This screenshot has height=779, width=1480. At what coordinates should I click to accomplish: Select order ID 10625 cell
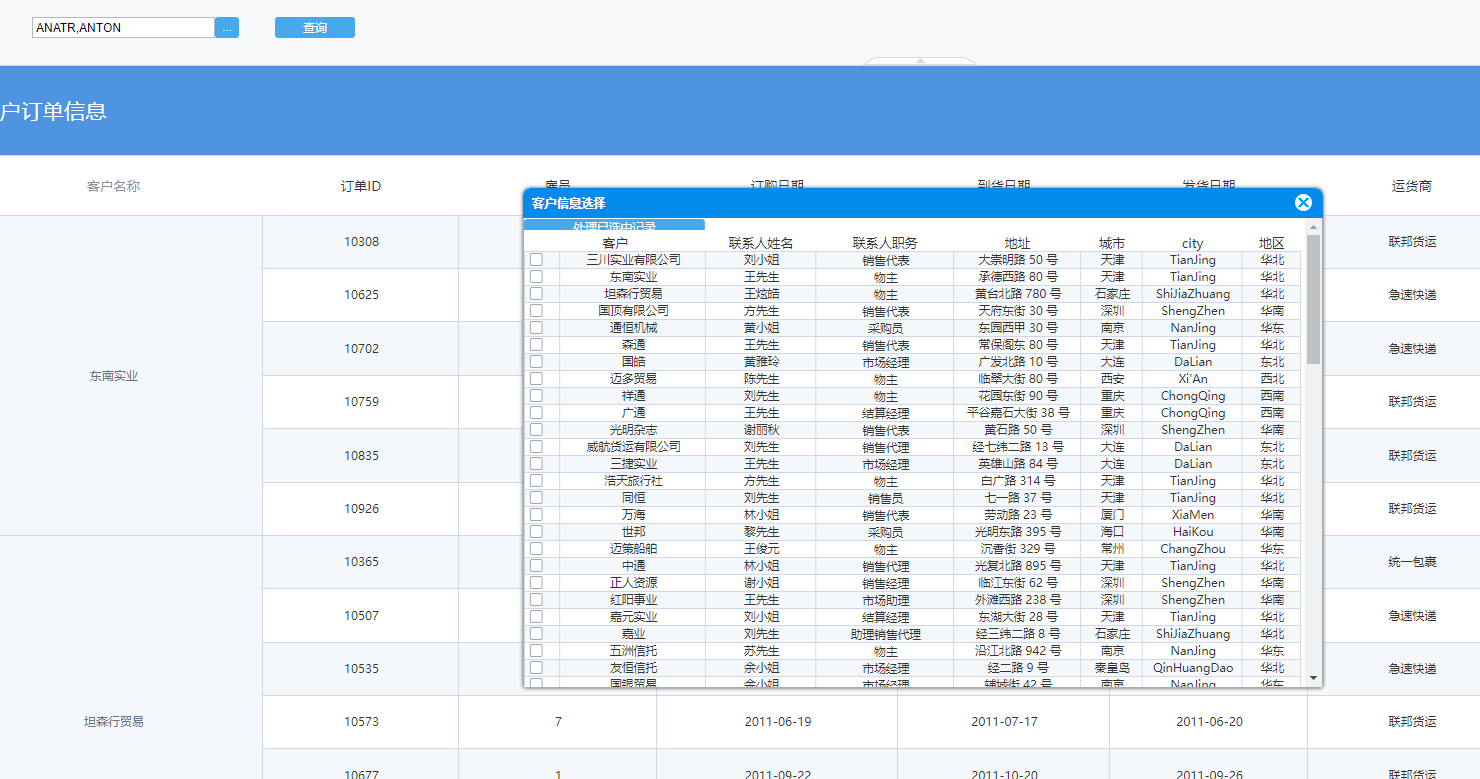(361, 295)
